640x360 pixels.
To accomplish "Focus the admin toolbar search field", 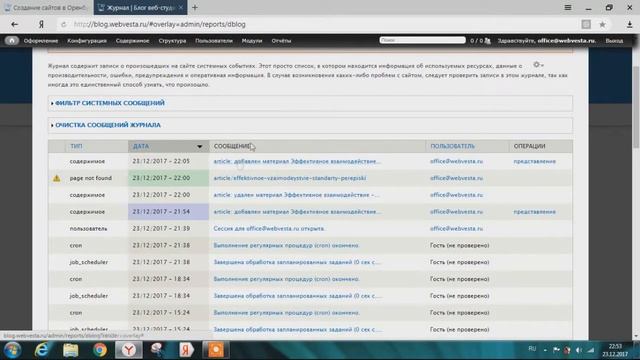I will pos(422,40).
